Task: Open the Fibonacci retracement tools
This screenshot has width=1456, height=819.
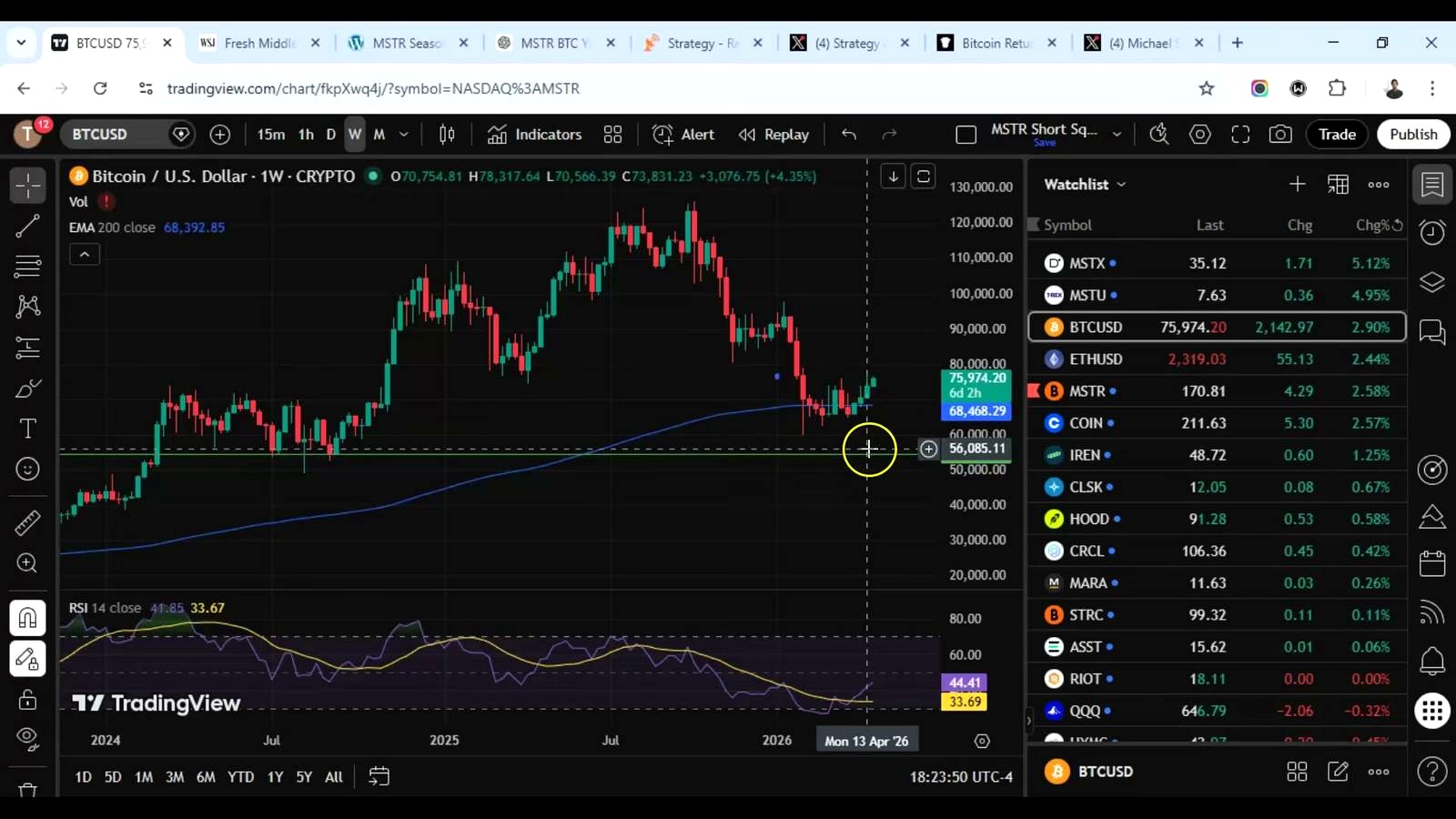Action: (x=27, y=266)
